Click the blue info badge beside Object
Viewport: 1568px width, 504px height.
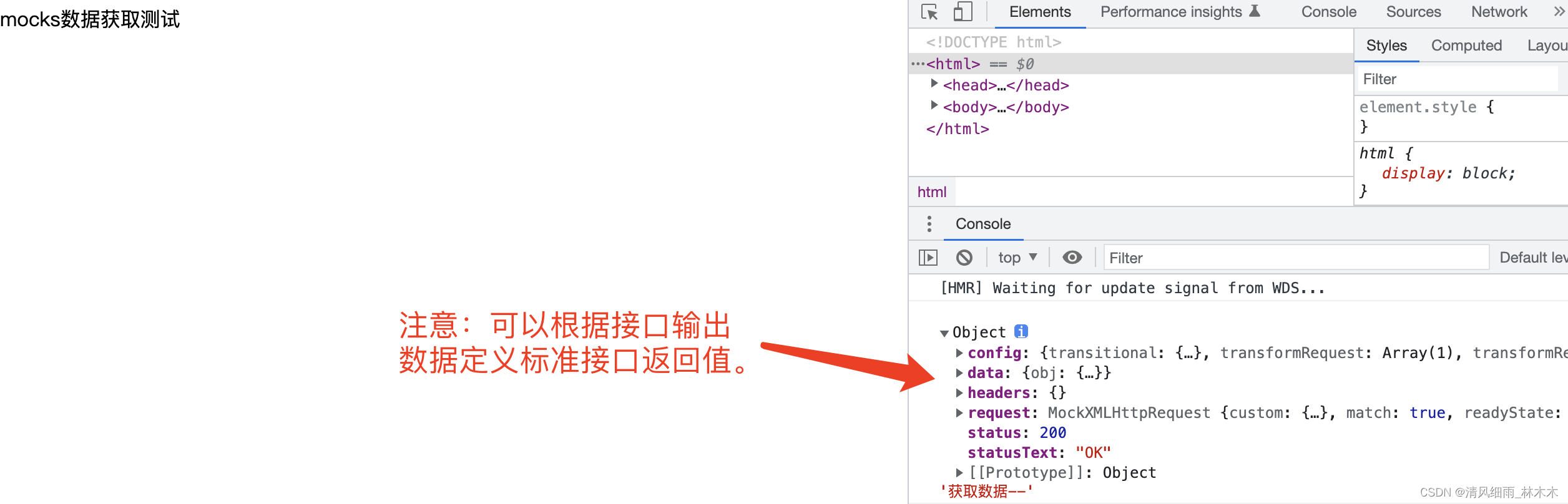click(1021, 331)
